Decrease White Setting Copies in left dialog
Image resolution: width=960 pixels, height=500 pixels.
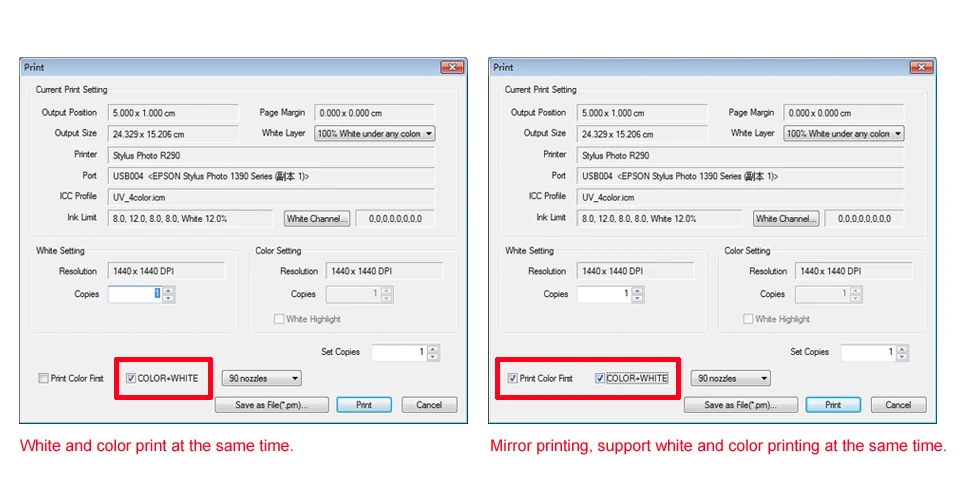(168, 299)
